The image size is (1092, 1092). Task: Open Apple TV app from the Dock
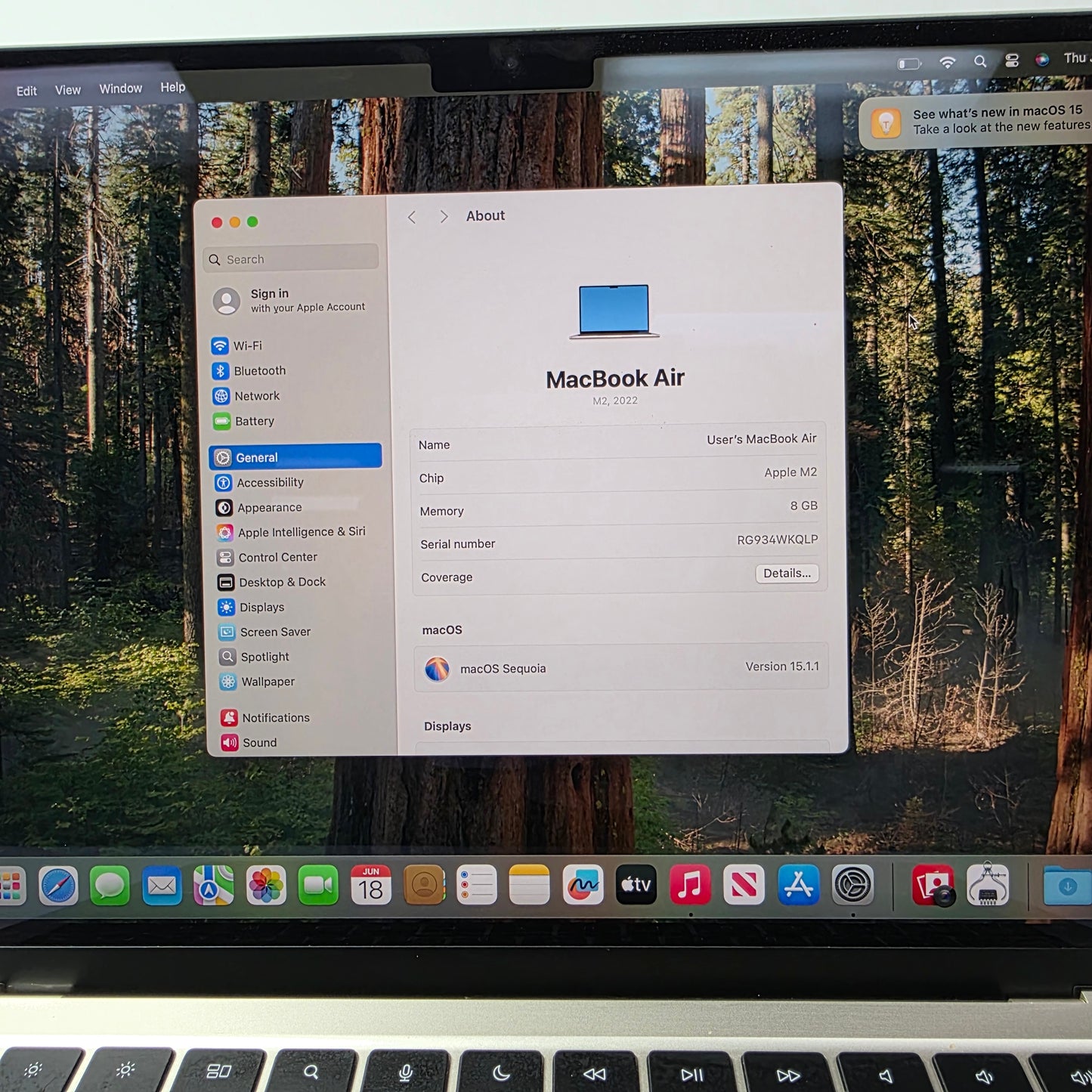(x=636, y=885)
